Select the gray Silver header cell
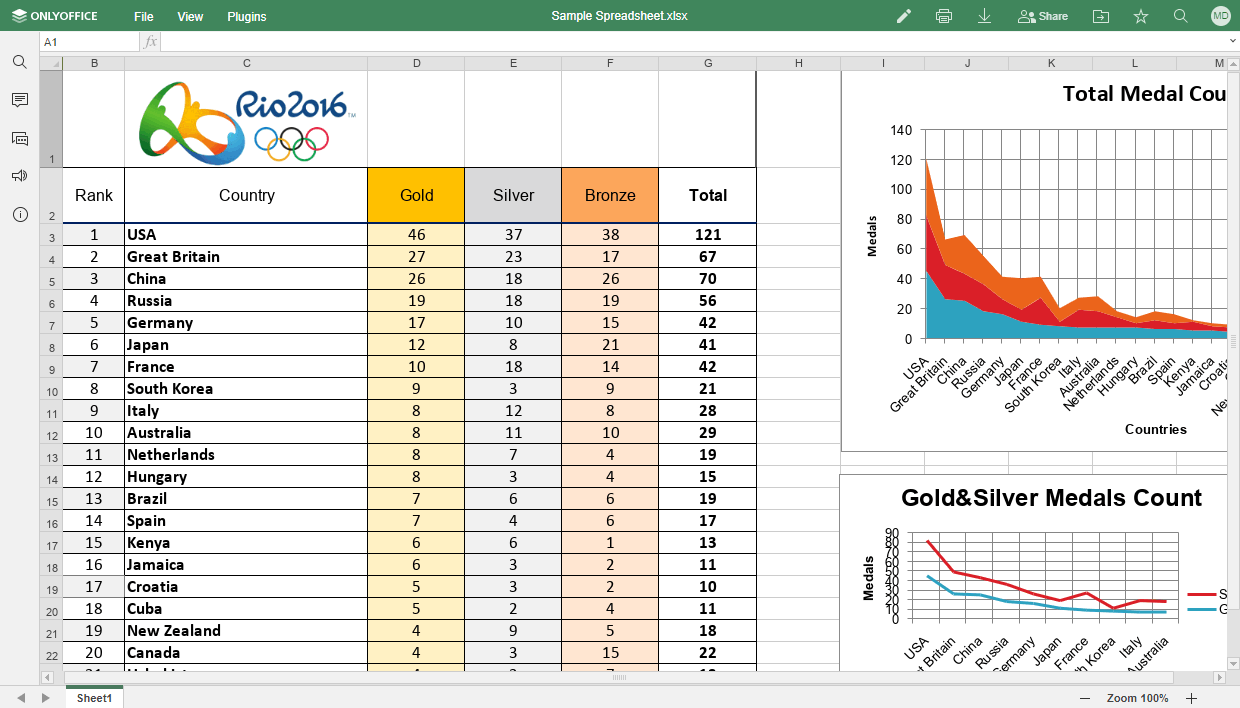 click(513, 195)
